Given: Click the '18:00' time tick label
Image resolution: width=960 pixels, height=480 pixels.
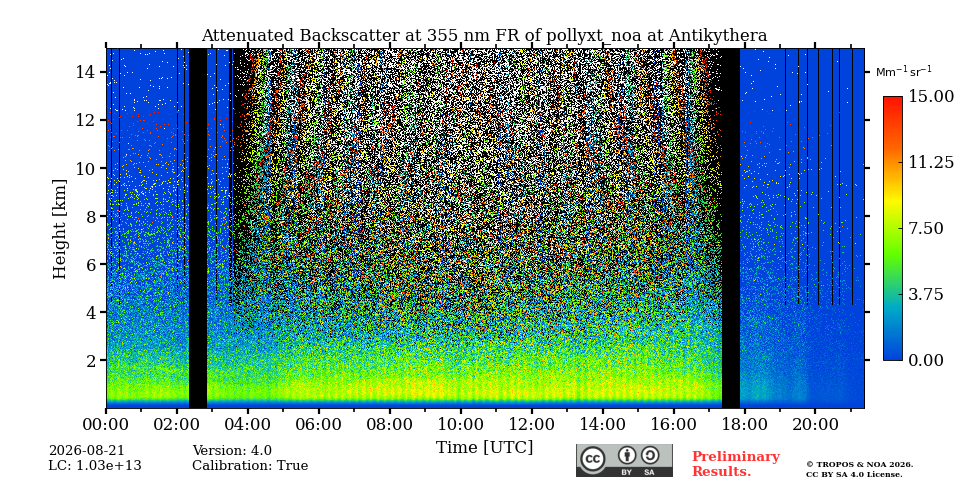Looking at the screenshot, I should pos(744,424).
